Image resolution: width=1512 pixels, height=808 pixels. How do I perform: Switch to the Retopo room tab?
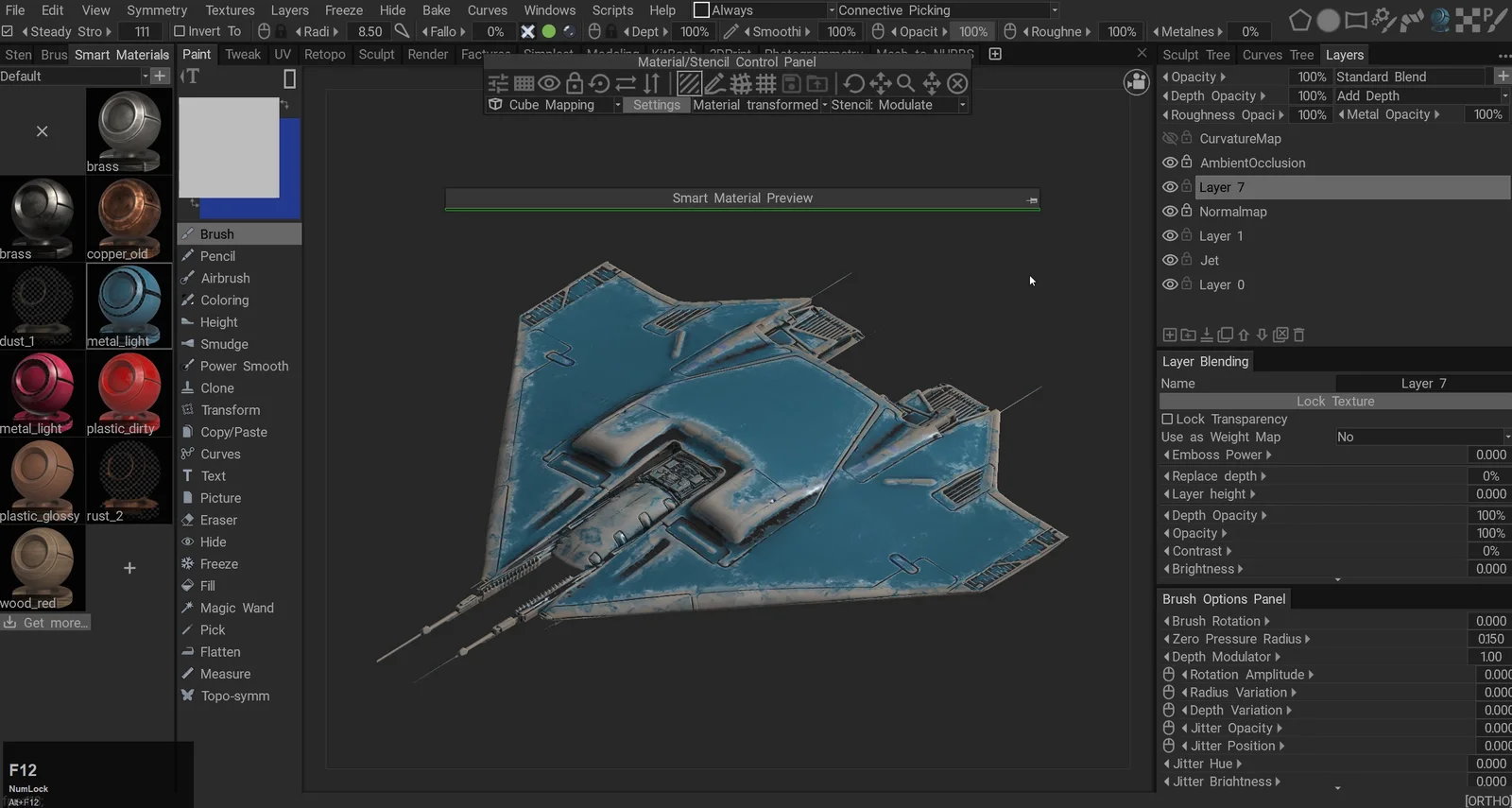(x=324, y=54)
